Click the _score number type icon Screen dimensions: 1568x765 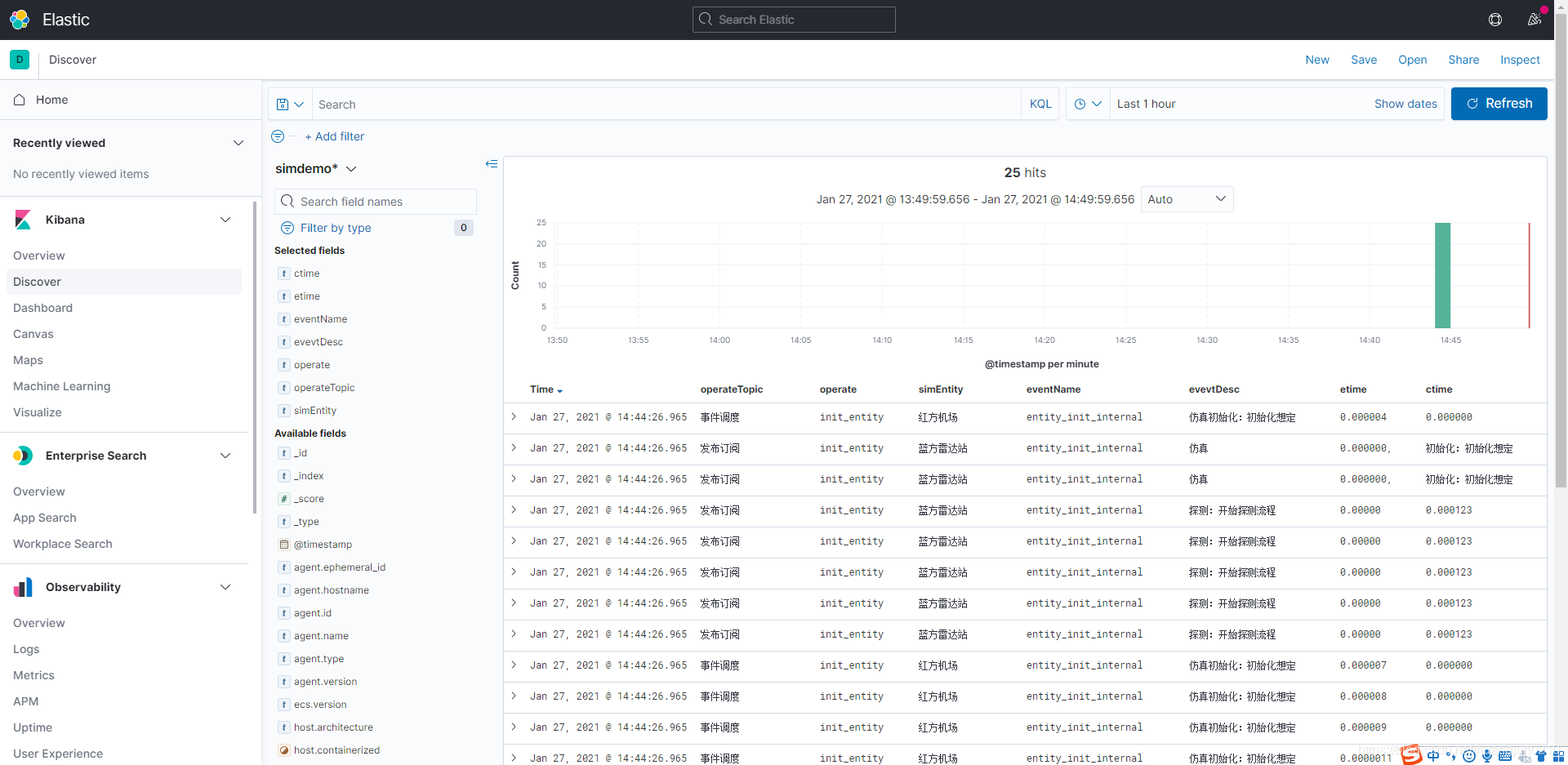[x=284, y=499]
